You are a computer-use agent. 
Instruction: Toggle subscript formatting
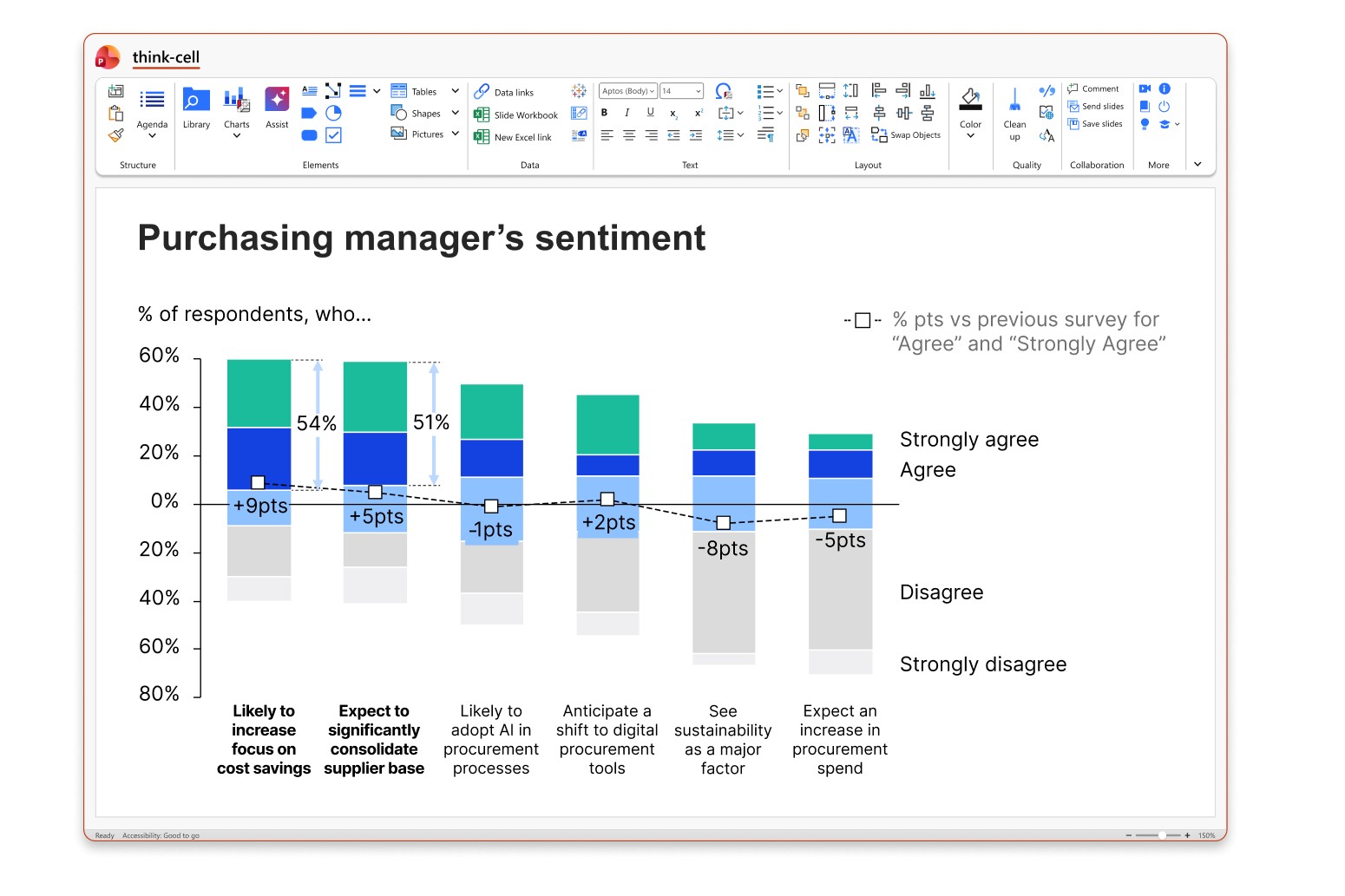coord(673,114)
